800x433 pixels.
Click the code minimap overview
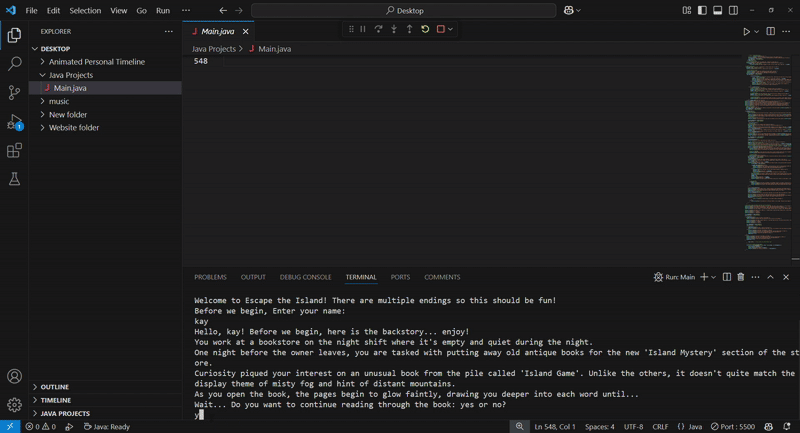click(769, 152)
